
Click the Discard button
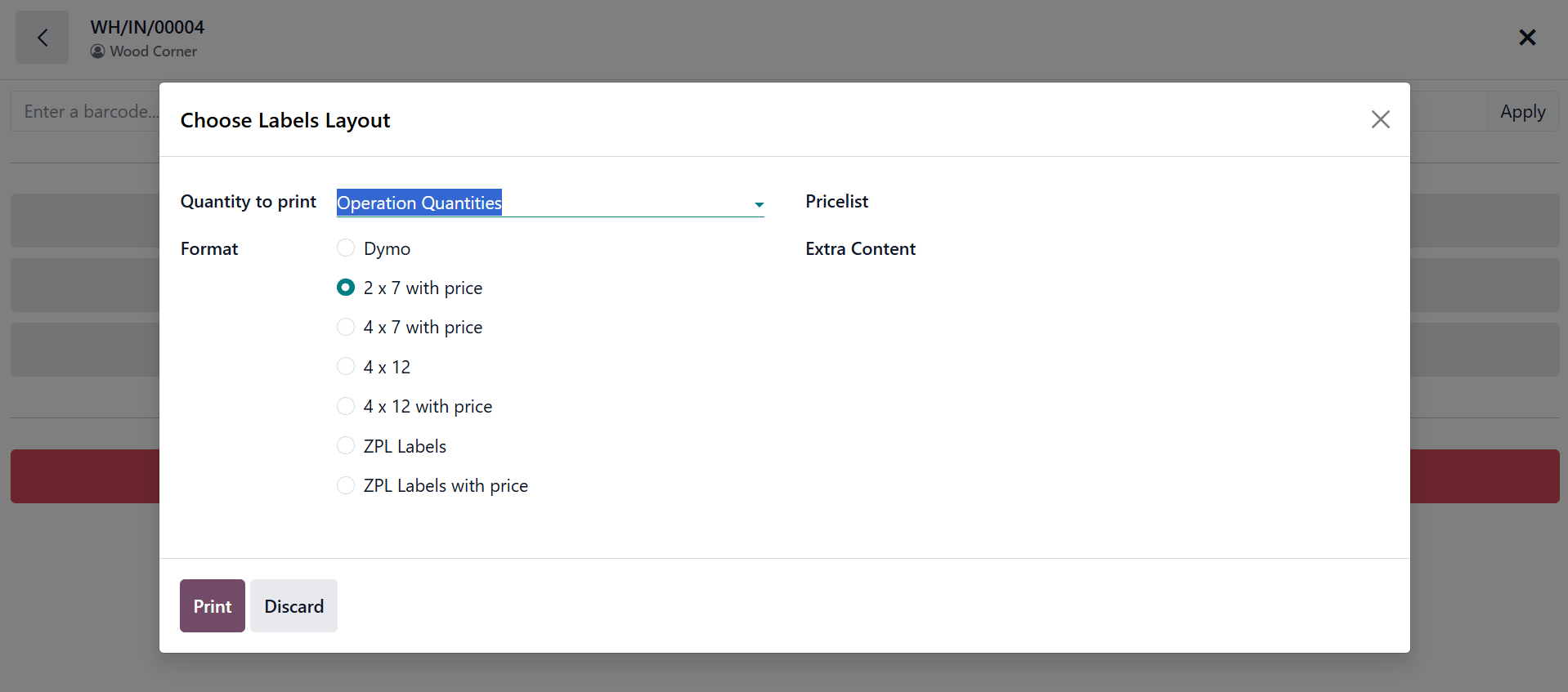pyautogui.click(x=293, y=606)
